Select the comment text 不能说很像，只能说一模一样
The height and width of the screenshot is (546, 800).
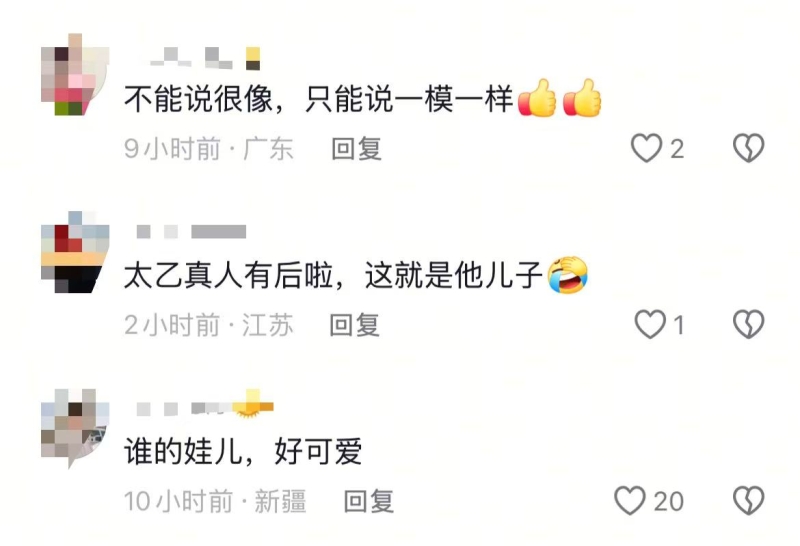pyautogui.click(x=318, y=99)
